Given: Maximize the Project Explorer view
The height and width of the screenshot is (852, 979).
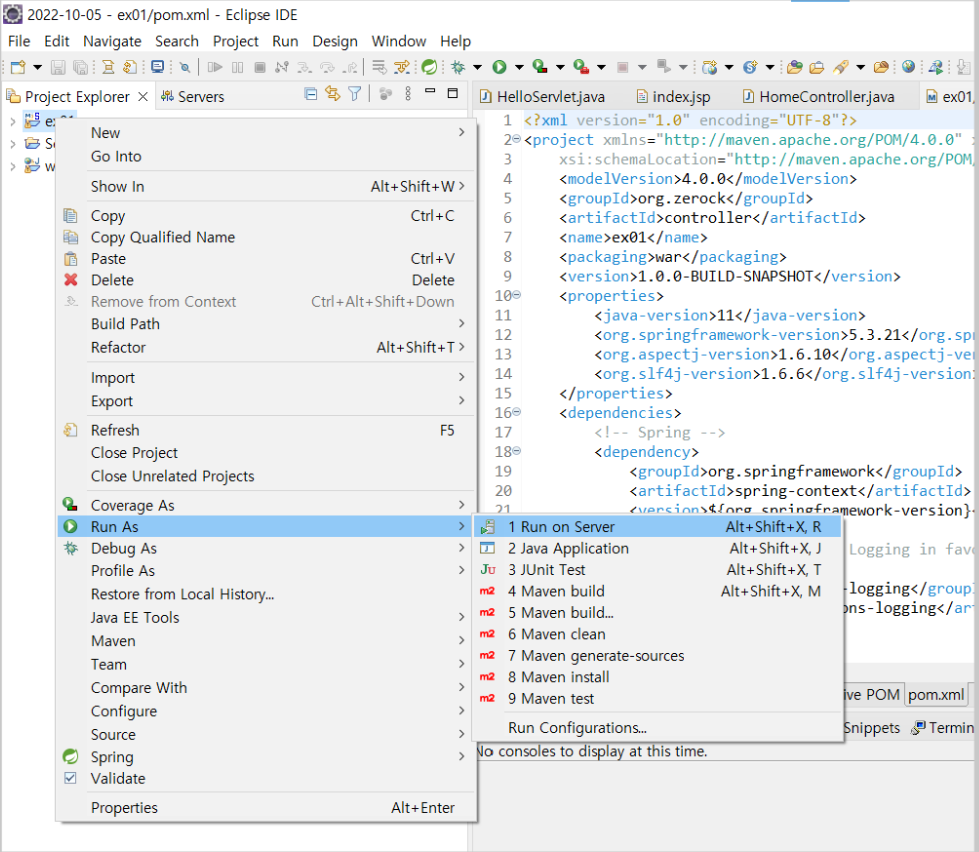Looking at the screenshot, I should (x=453, y=94).
